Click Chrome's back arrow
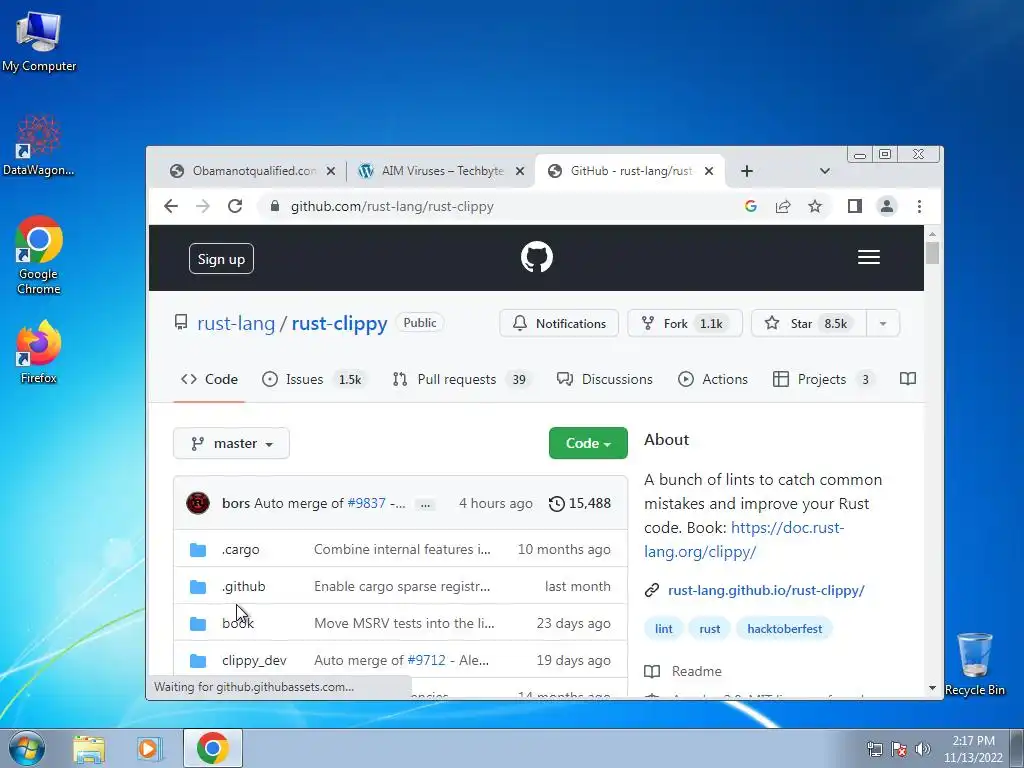The width and height of the screenshot is (1024, 768). pos(171,206)
